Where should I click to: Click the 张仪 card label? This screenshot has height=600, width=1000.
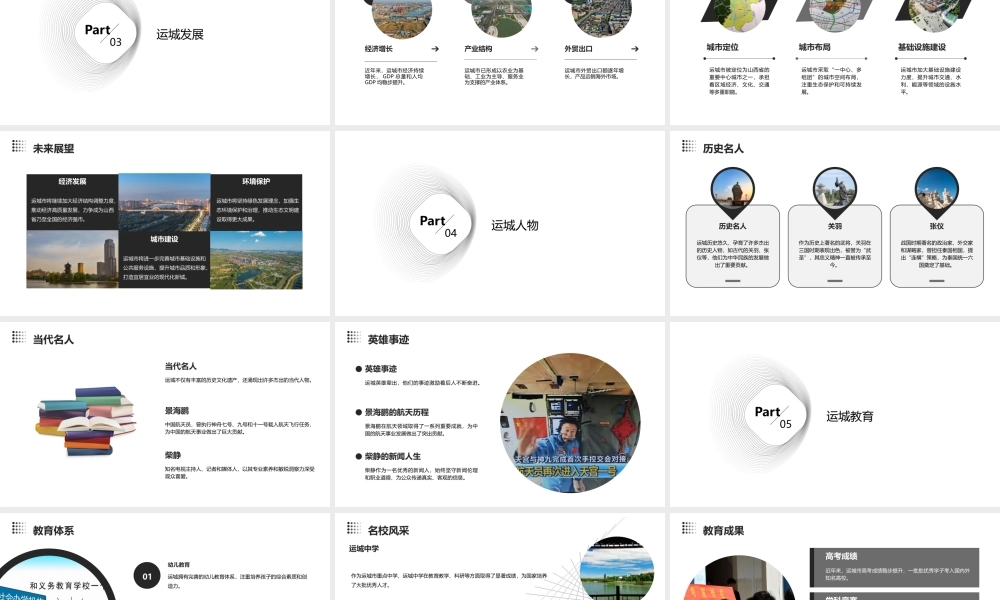(936, 226)
